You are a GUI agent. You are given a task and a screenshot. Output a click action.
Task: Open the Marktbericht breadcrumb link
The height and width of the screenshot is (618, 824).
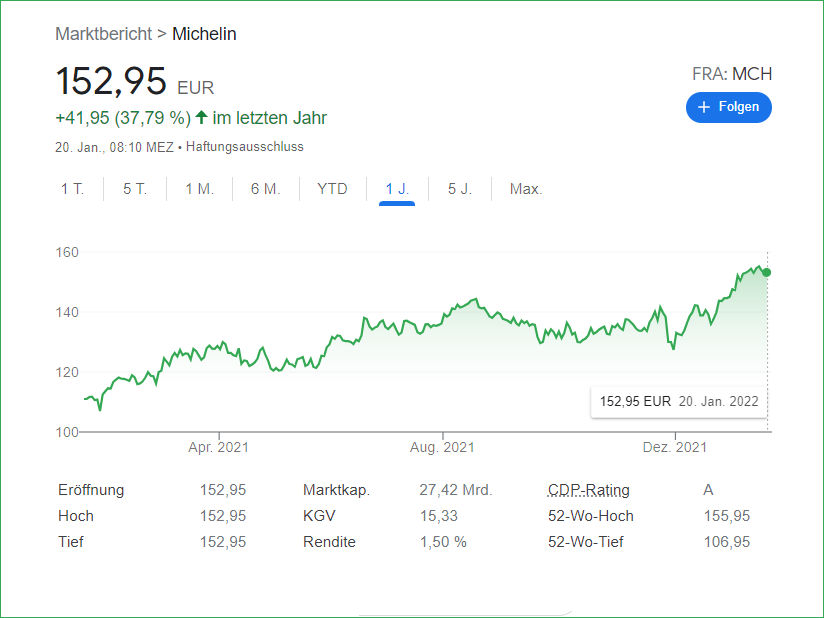coord(104,34)
